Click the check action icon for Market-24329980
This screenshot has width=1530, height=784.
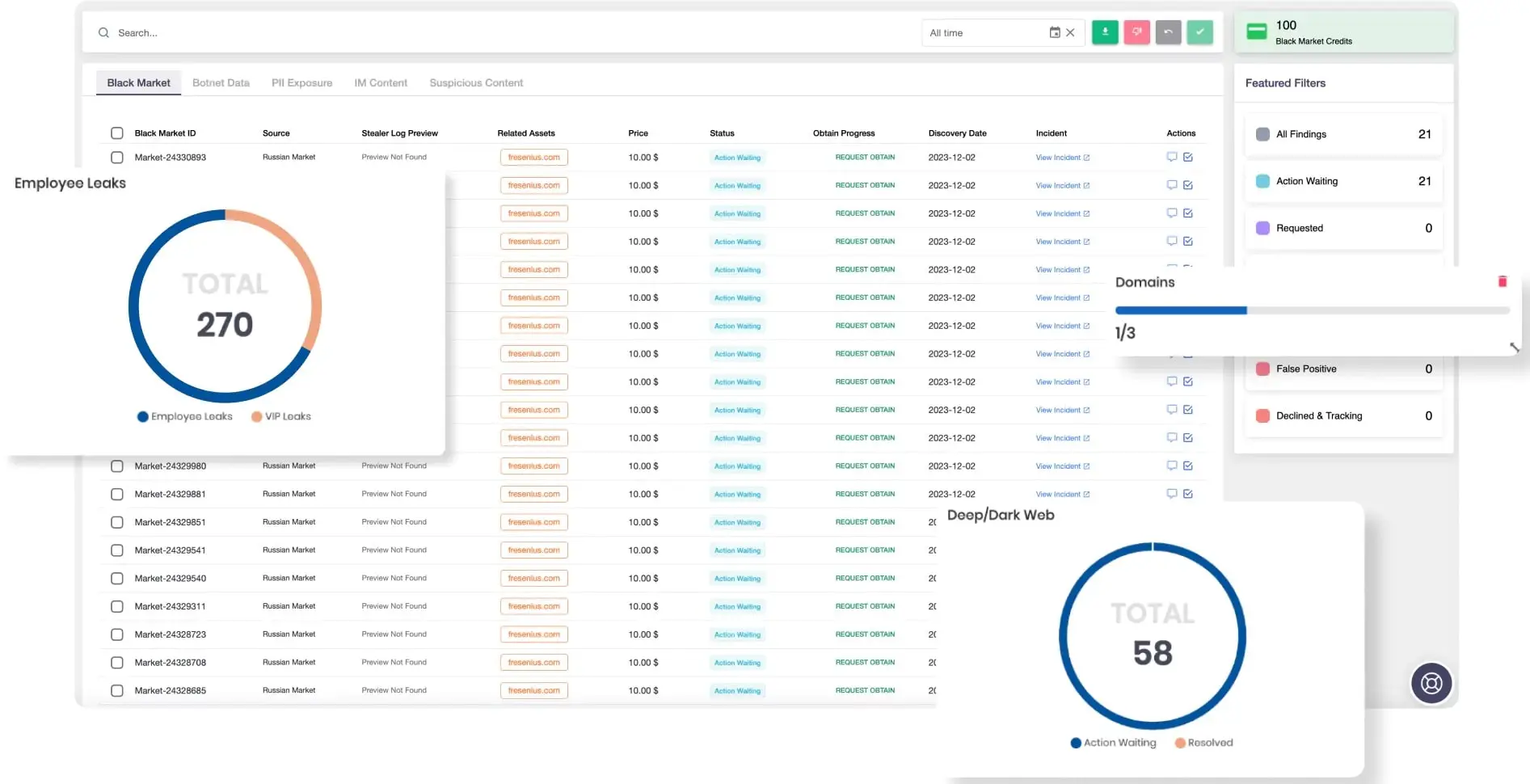click(x=1188, y=466)
